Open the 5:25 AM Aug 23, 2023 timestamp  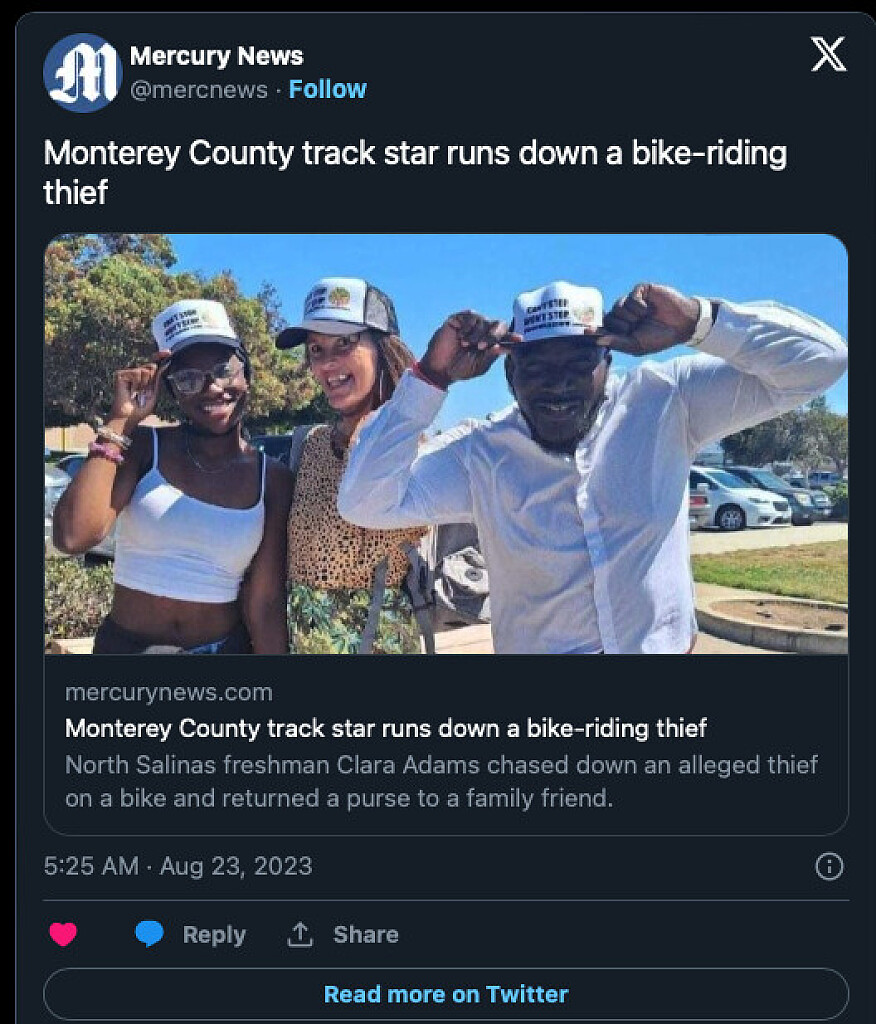178,866
